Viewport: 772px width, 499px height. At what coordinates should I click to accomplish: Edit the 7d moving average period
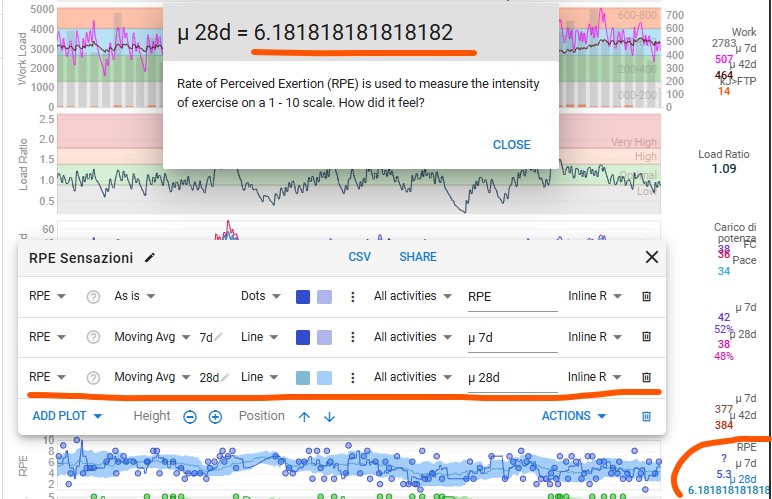[x=211, y=338]
